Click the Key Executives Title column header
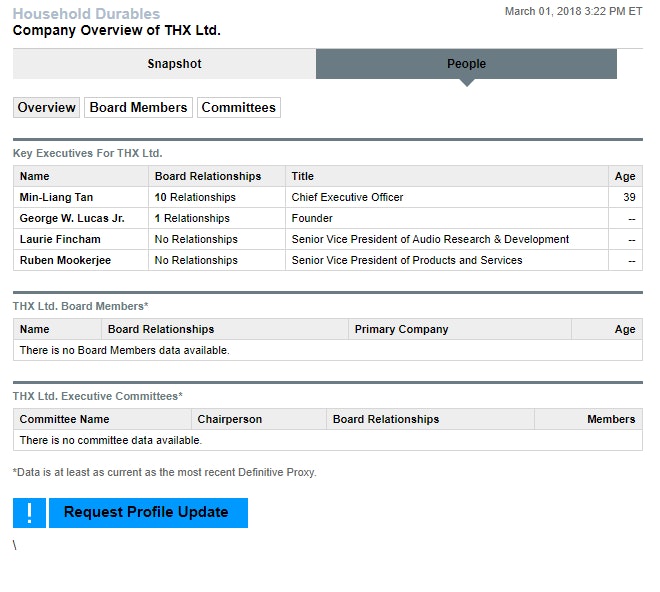Screen dimensions: 660x592 [x=303, y=177]
